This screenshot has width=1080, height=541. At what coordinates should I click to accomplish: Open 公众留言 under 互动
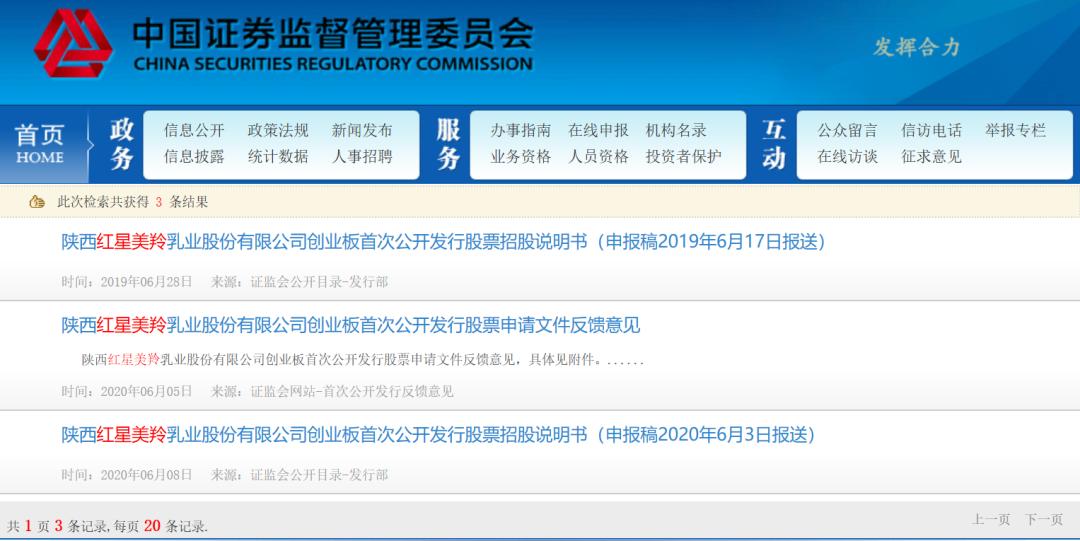tap(848, 130)
